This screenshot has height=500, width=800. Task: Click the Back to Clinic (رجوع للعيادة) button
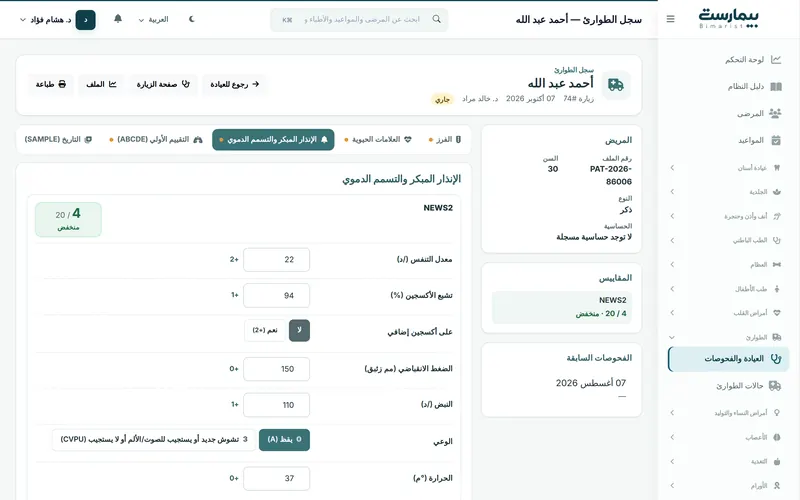click(234, 84)
